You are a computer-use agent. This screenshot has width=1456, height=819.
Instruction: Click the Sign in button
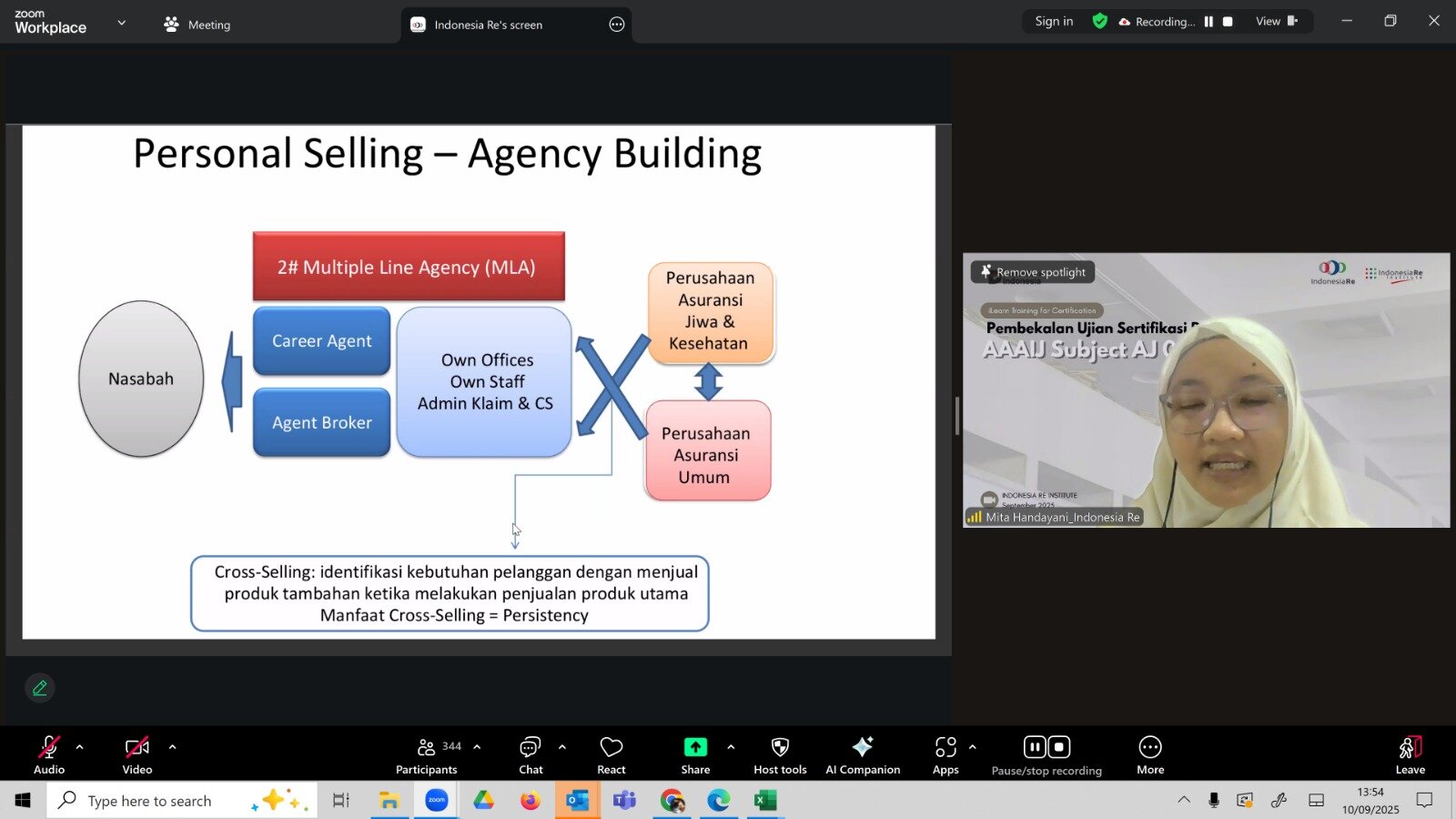tap(1054, 21)
